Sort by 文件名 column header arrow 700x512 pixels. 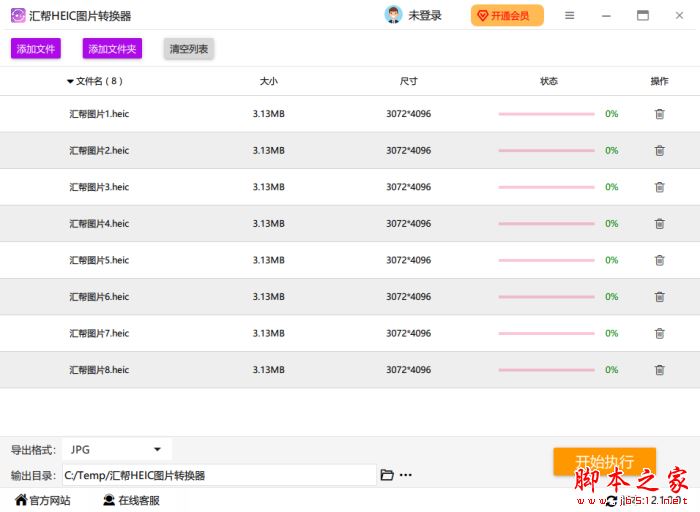click(70, 81)
